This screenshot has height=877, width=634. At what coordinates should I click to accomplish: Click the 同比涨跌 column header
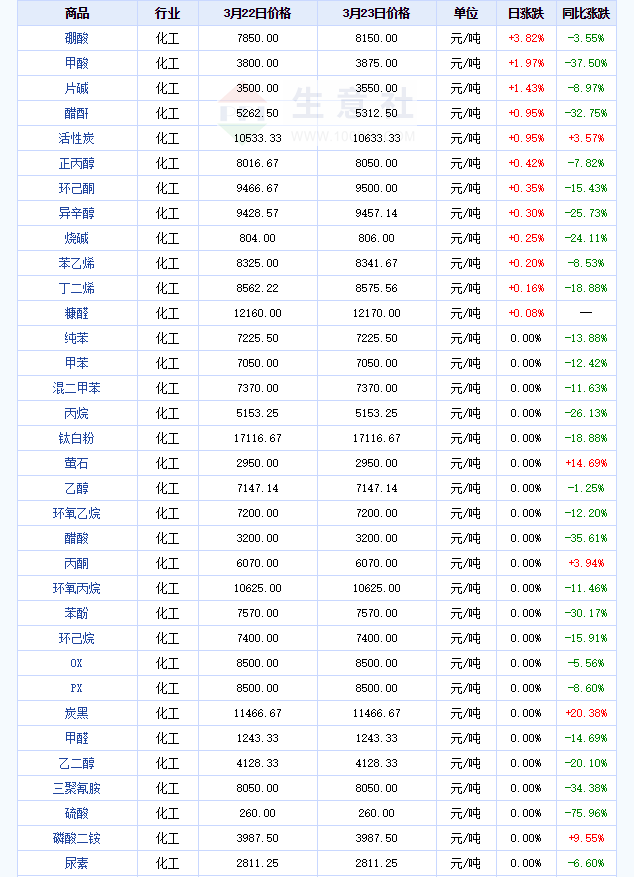(586, 13)
